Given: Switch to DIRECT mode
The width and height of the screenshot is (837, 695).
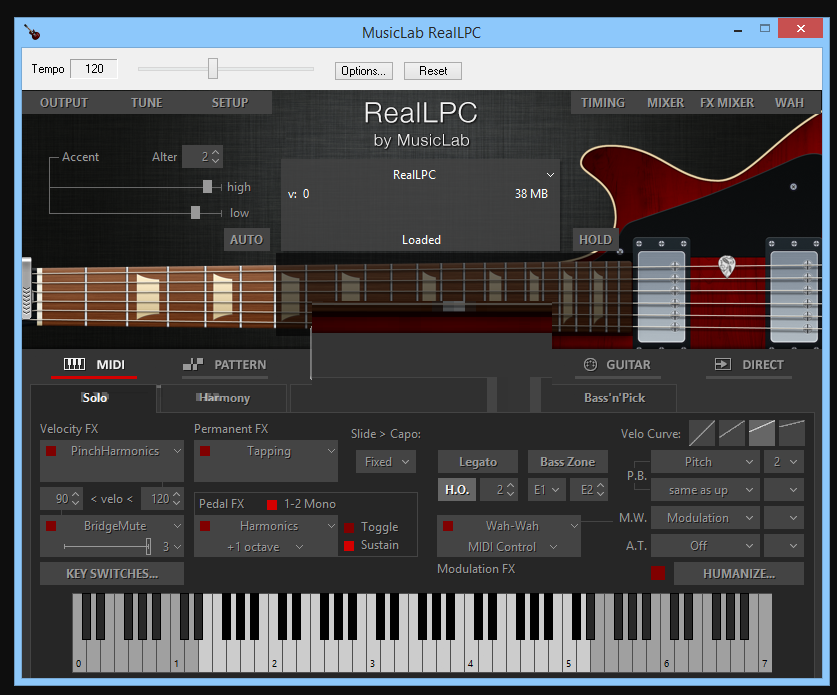Looking at the screenshot, I should pos(749,365).
